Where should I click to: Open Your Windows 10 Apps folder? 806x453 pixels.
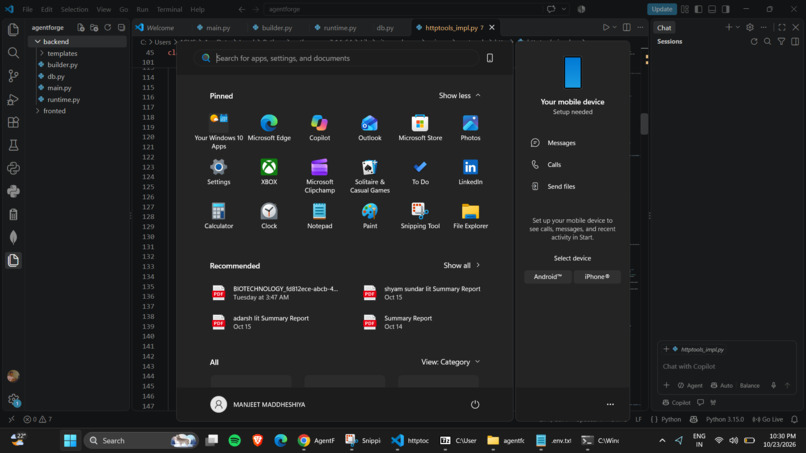point(218,132)
